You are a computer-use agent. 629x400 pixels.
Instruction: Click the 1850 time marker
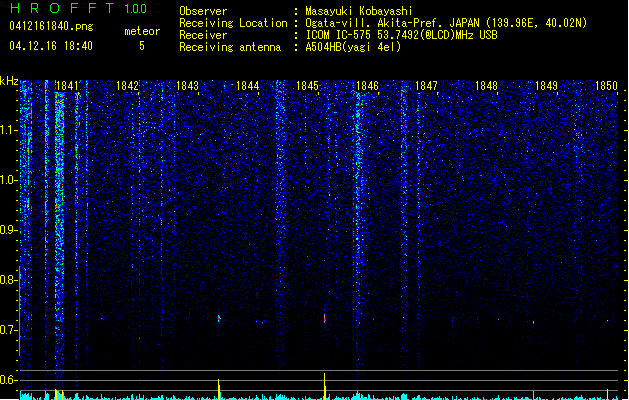point(607,86)
